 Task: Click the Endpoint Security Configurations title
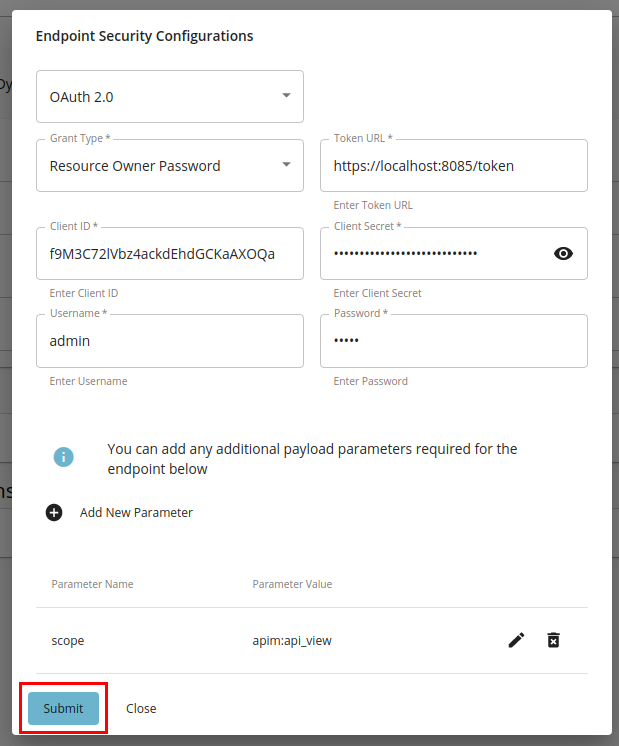coord(144,36)
